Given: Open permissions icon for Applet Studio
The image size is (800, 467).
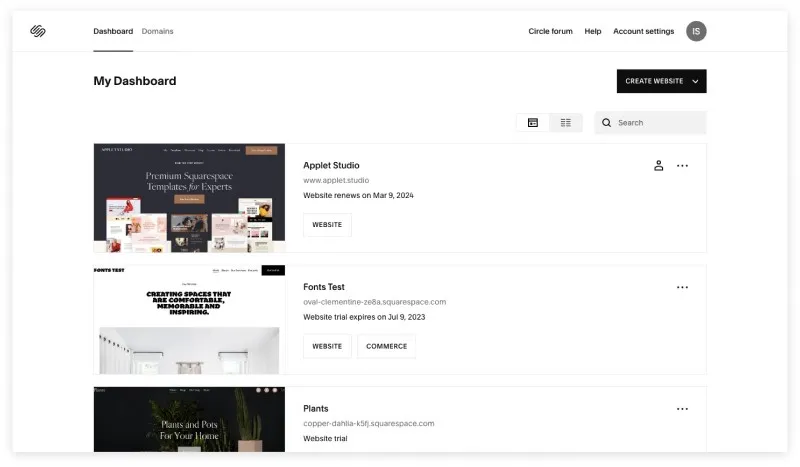Looking at the screenshot, I should pyautogui.click(x=659, y=165).
